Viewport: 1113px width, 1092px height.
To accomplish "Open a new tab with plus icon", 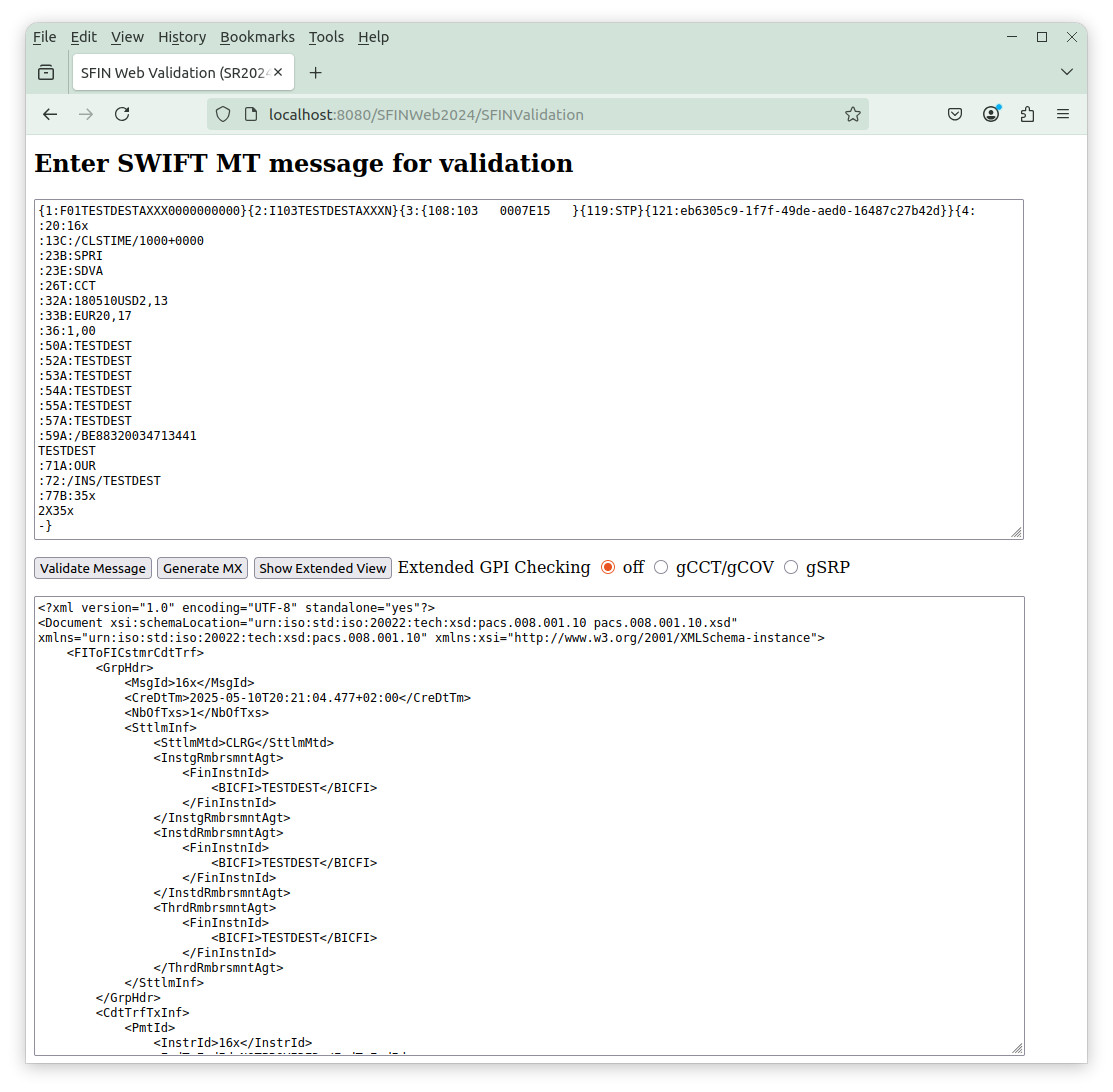I will 316,72.
